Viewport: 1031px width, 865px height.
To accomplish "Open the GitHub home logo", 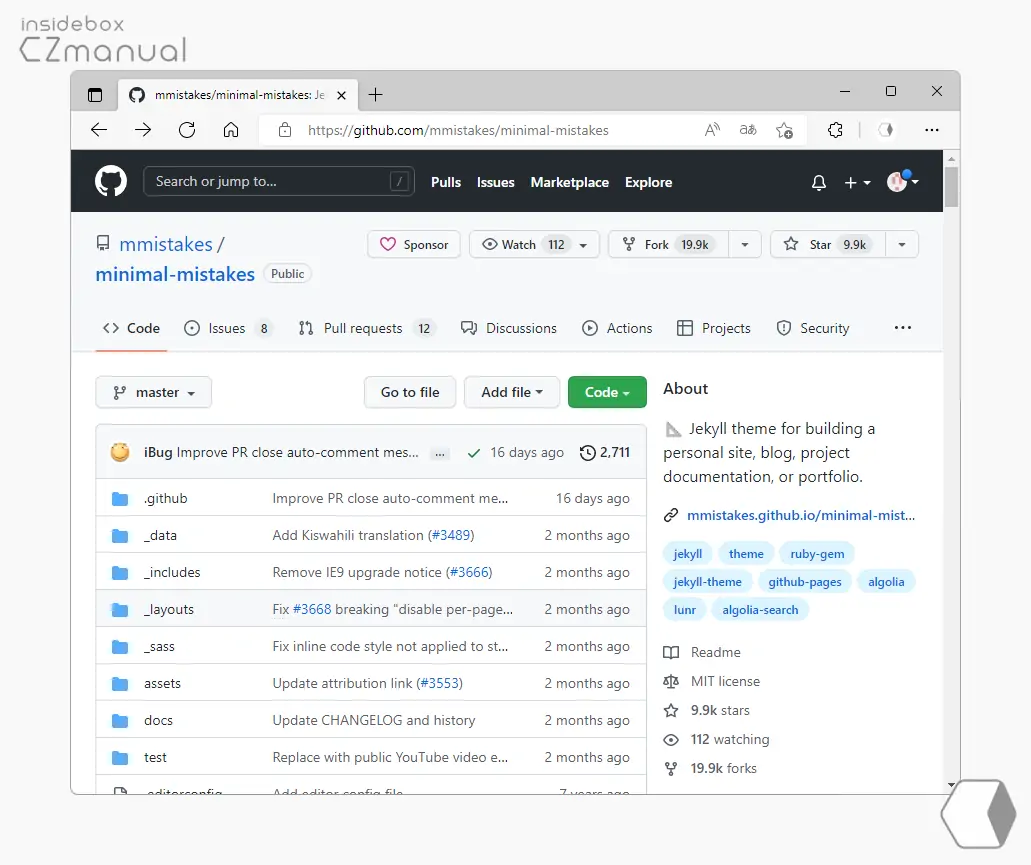I will (x=110, y=181).
